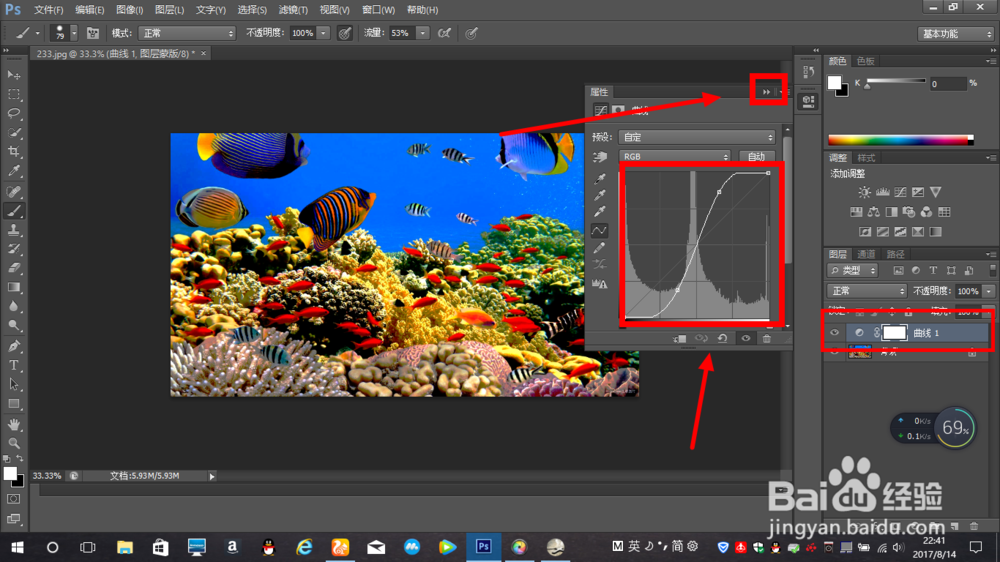Switch to the 路径 tab

click(x=895, y=254)
